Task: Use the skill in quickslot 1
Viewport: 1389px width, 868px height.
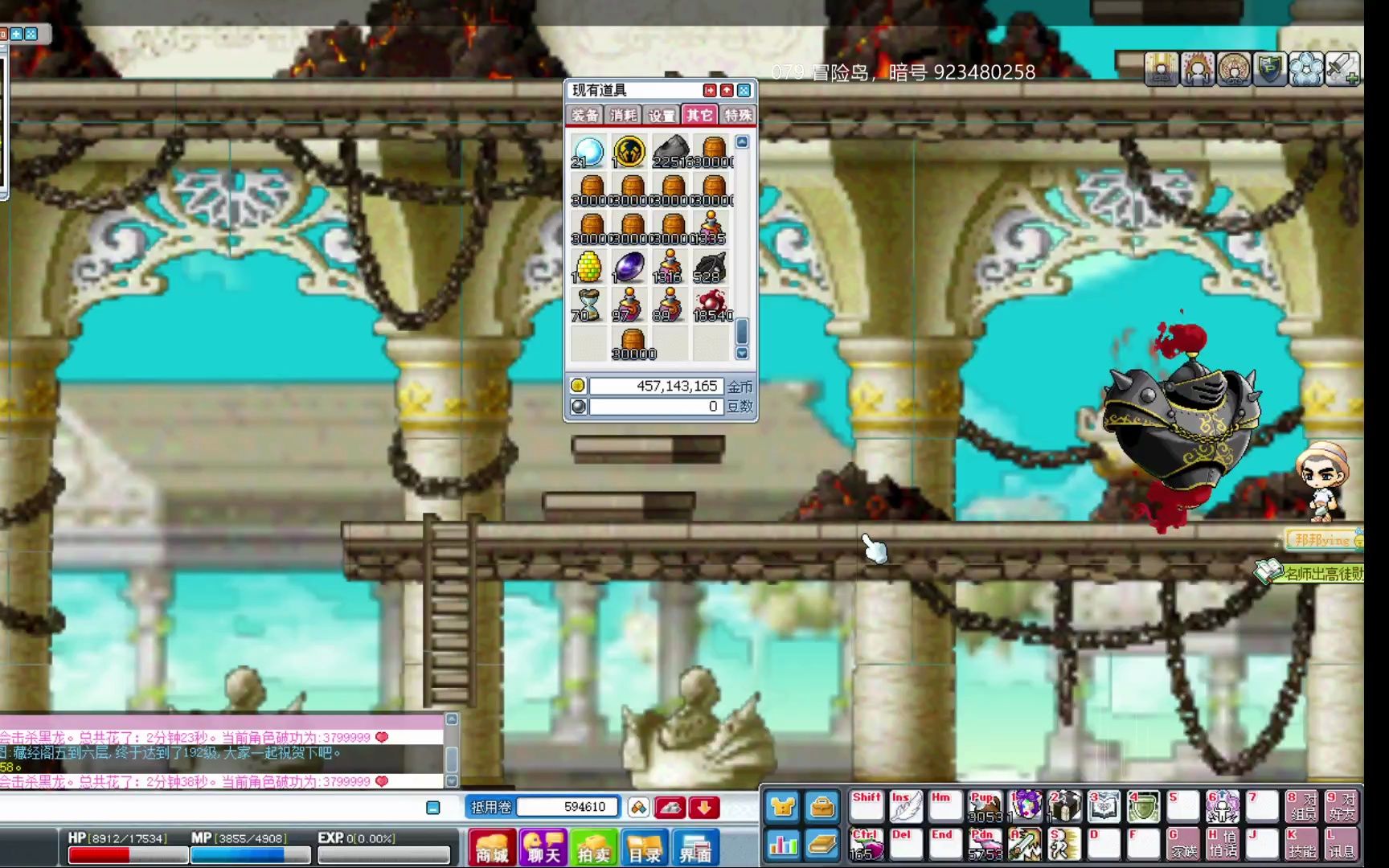Action: point(1025,807)
